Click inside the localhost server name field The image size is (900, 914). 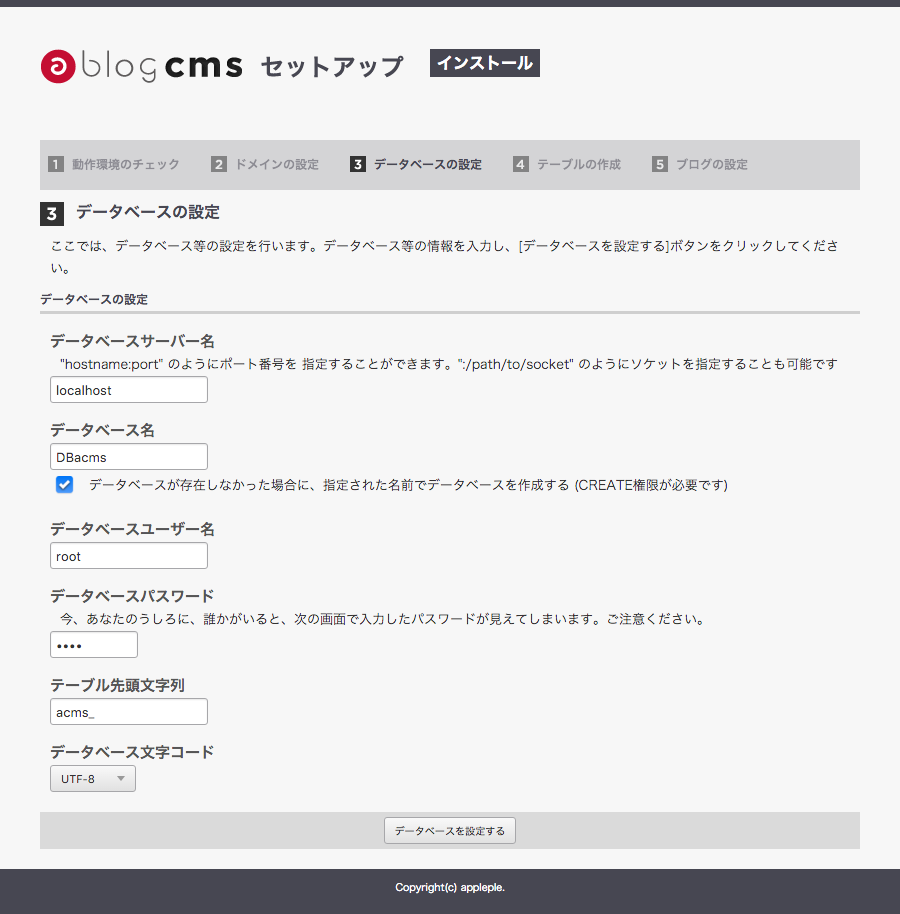128,389
